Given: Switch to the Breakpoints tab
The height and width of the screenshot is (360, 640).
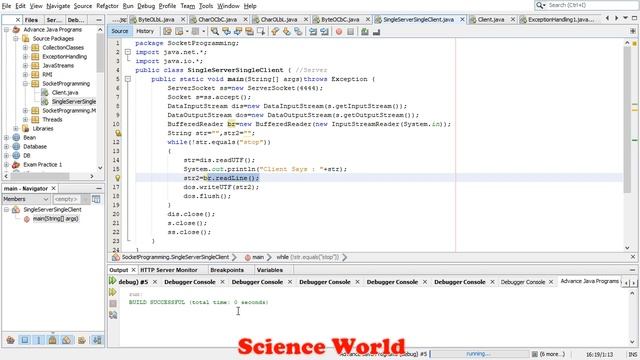Looking at the screenshot, I should pos(227,270).
